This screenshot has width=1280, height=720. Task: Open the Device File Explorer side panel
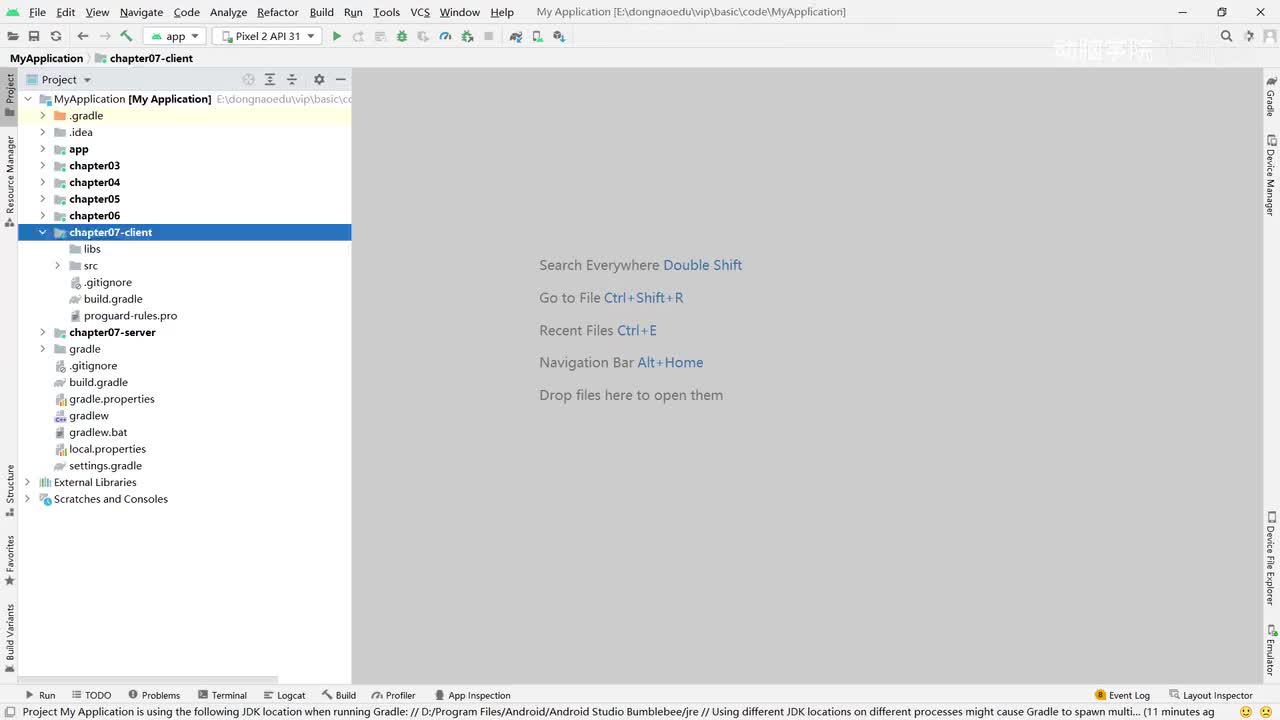pyautogui.click(x=1271, y=559)
